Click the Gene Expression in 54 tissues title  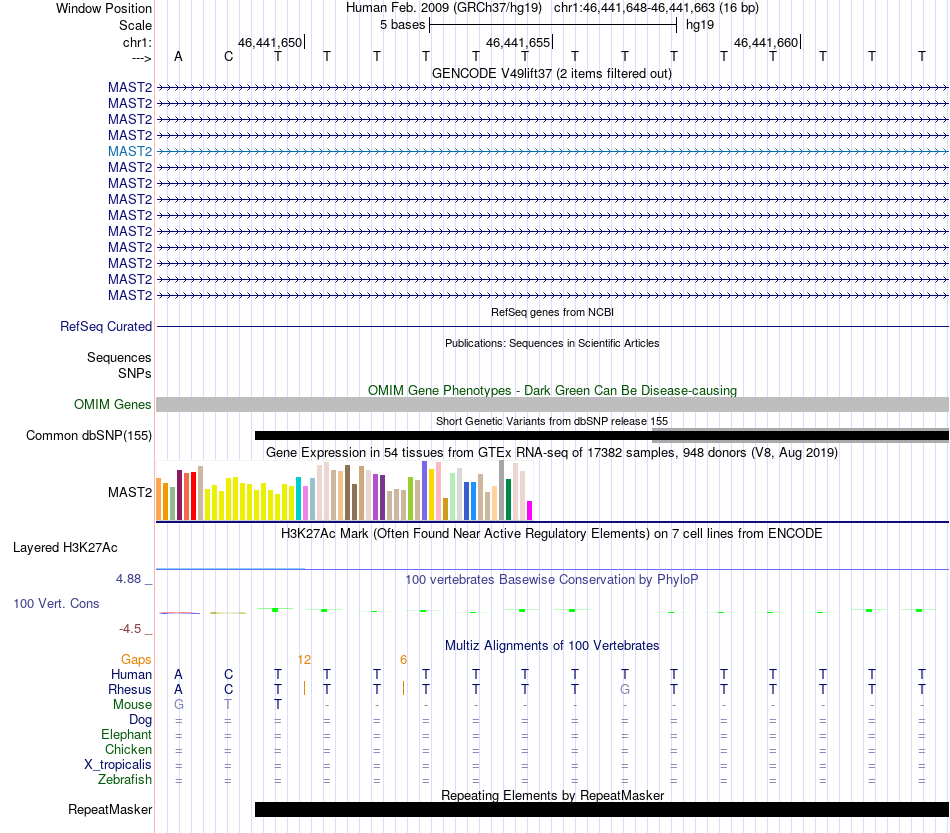pyautogui.click(x=552, y=453)
